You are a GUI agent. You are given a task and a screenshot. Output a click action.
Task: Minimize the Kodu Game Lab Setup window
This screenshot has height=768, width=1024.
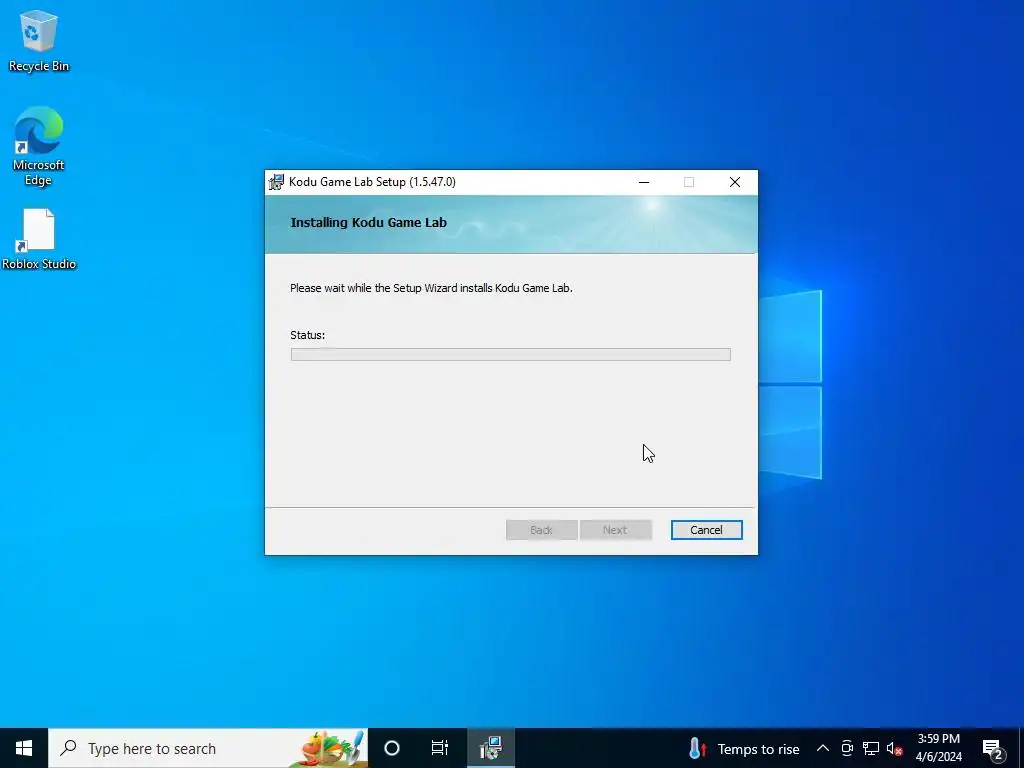point(644,182)
